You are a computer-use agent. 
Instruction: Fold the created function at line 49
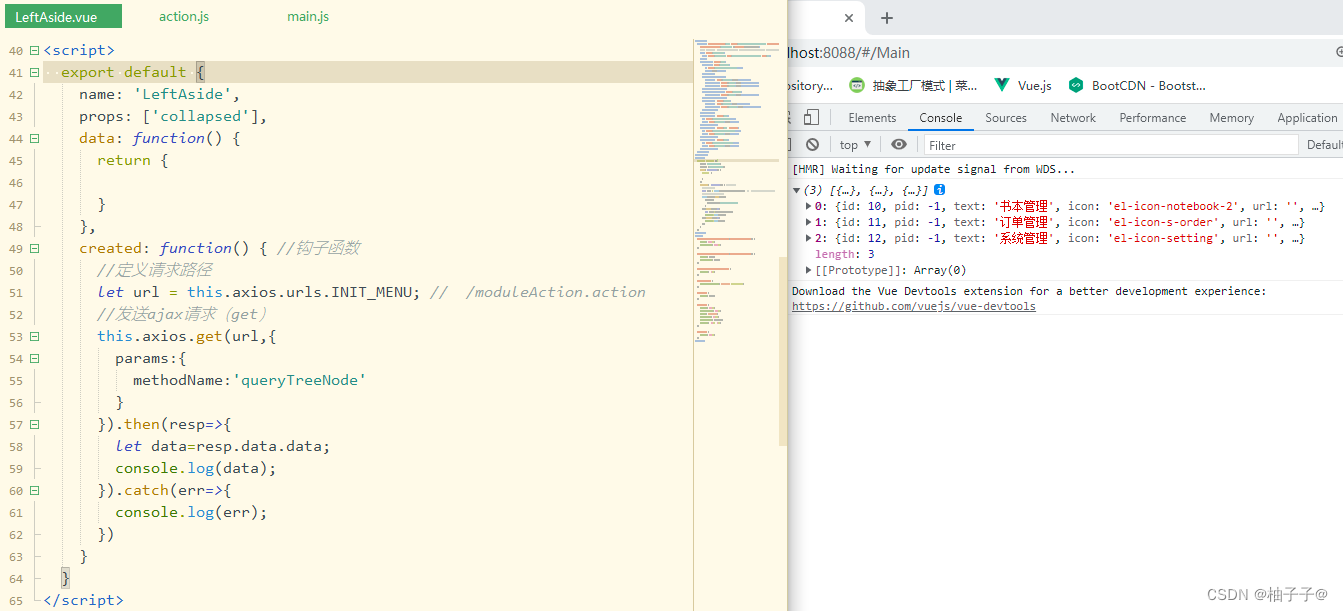click(x=35, y=248)
